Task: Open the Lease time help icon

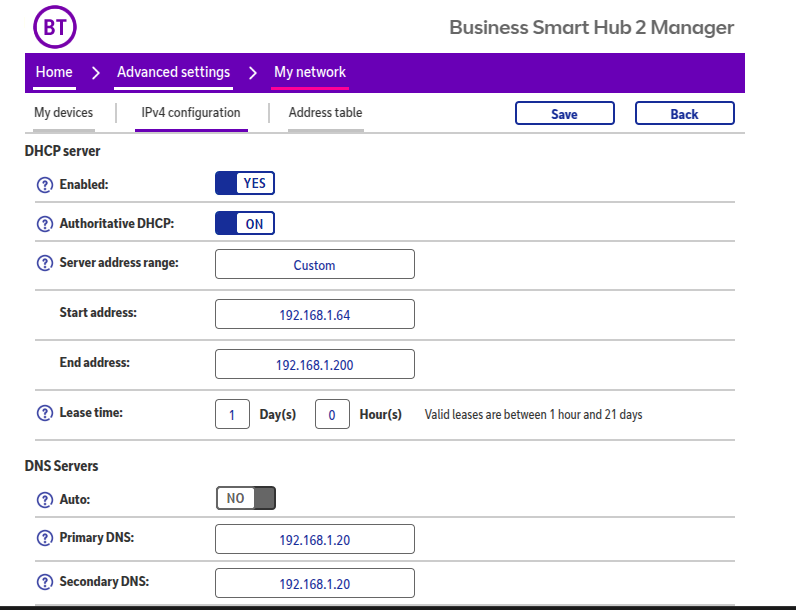Action: pos(45,413)
